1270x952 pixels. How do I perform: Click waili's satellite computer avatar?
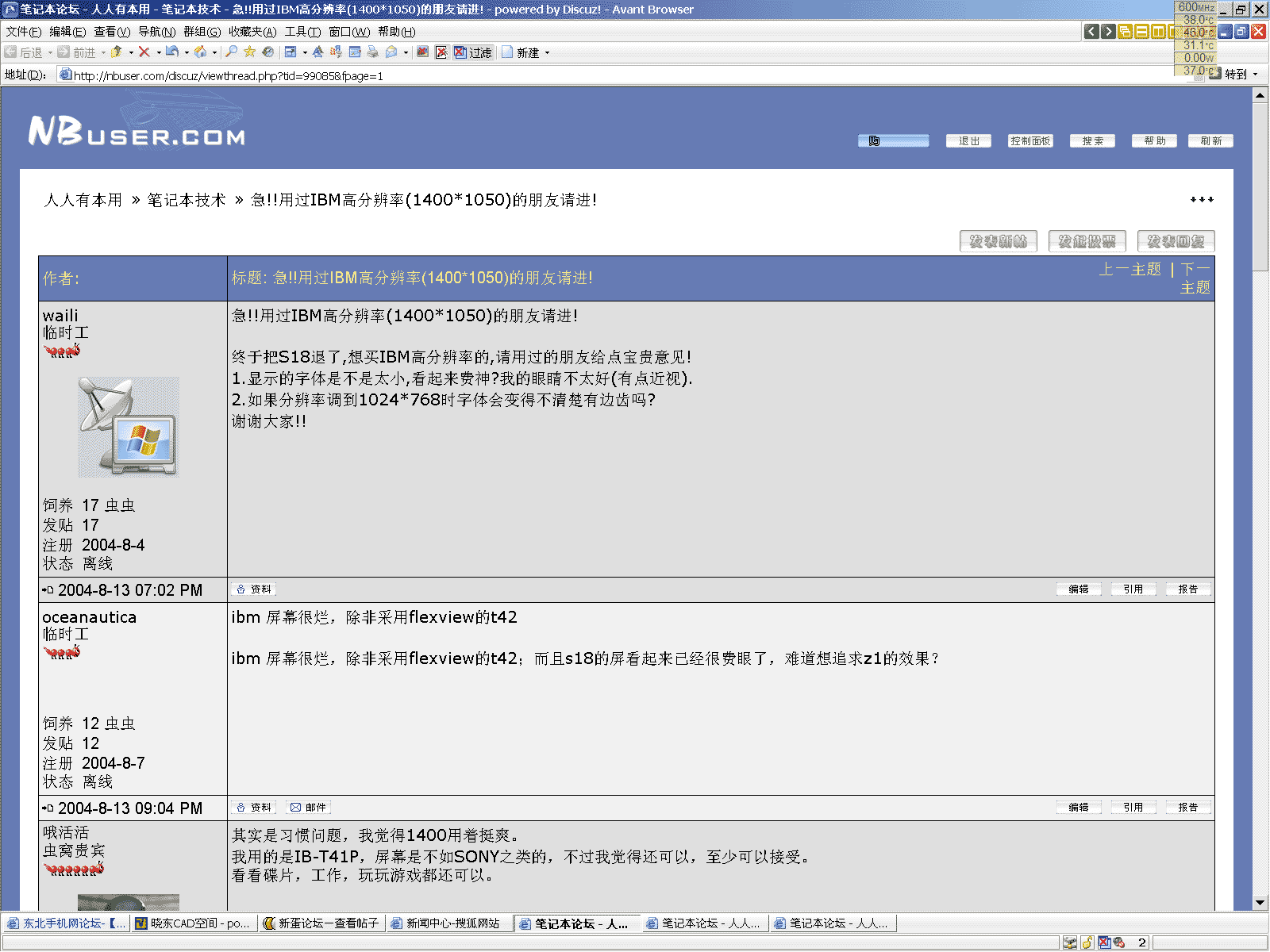tap(129, 427)
